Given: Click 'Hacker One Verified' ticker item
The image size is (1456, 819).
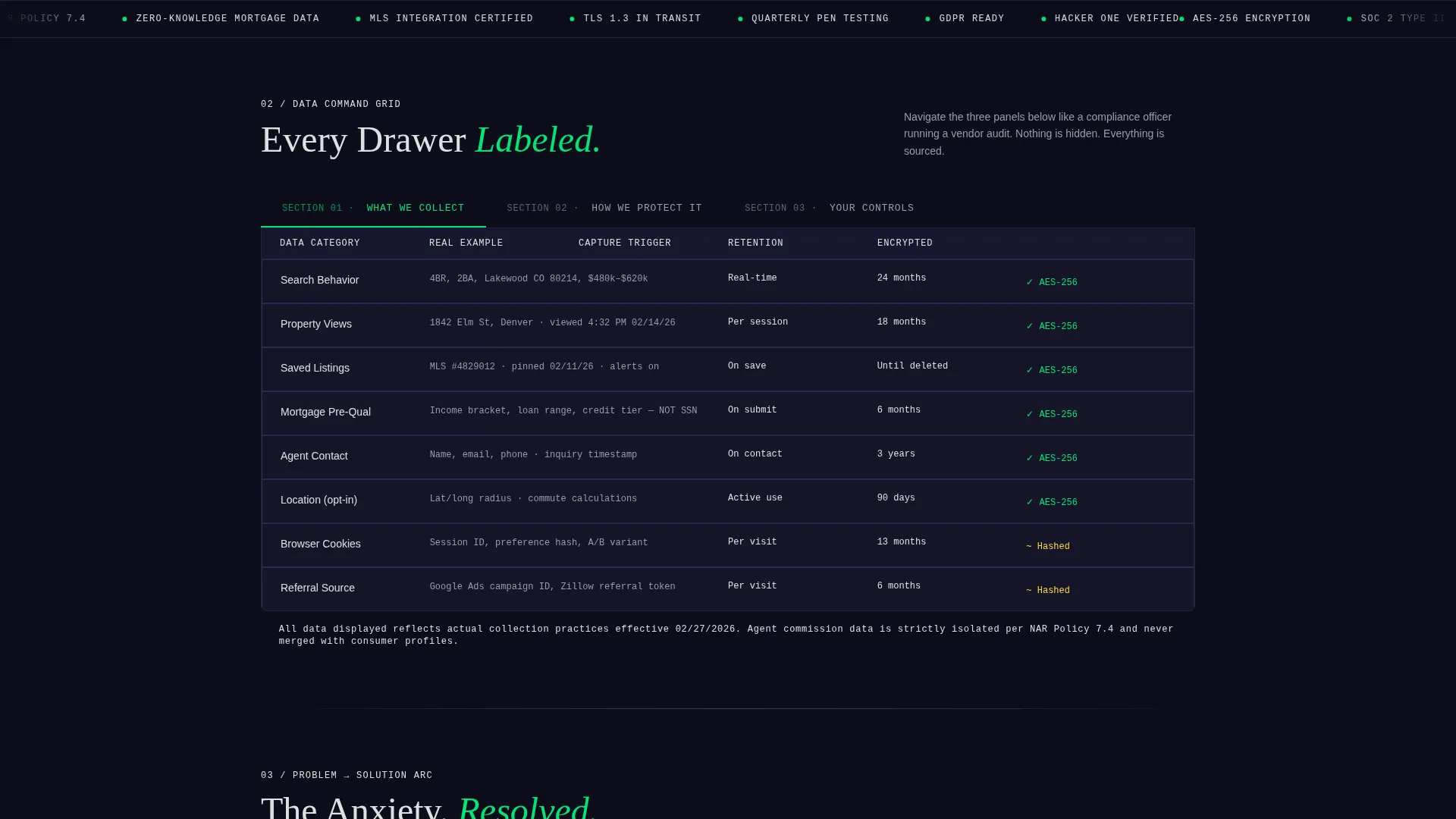Looking at the screenshot, I should (1110, 18).
